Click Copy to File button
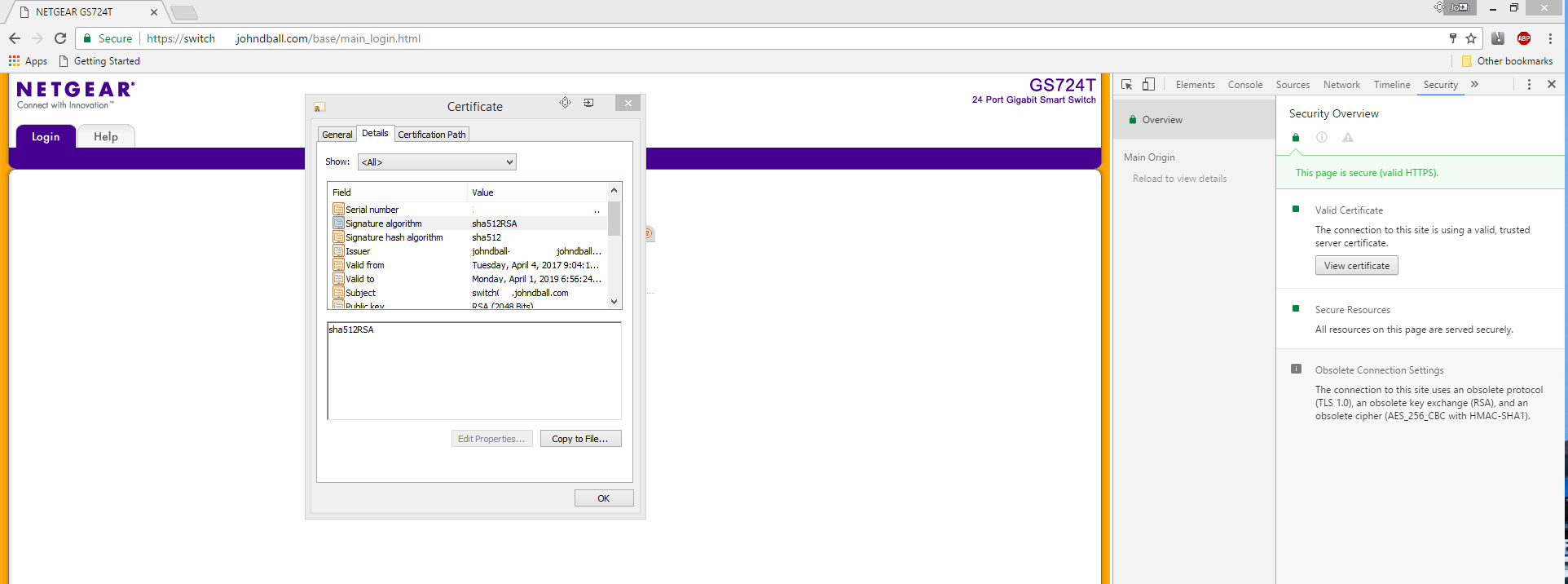 (580, 439)
